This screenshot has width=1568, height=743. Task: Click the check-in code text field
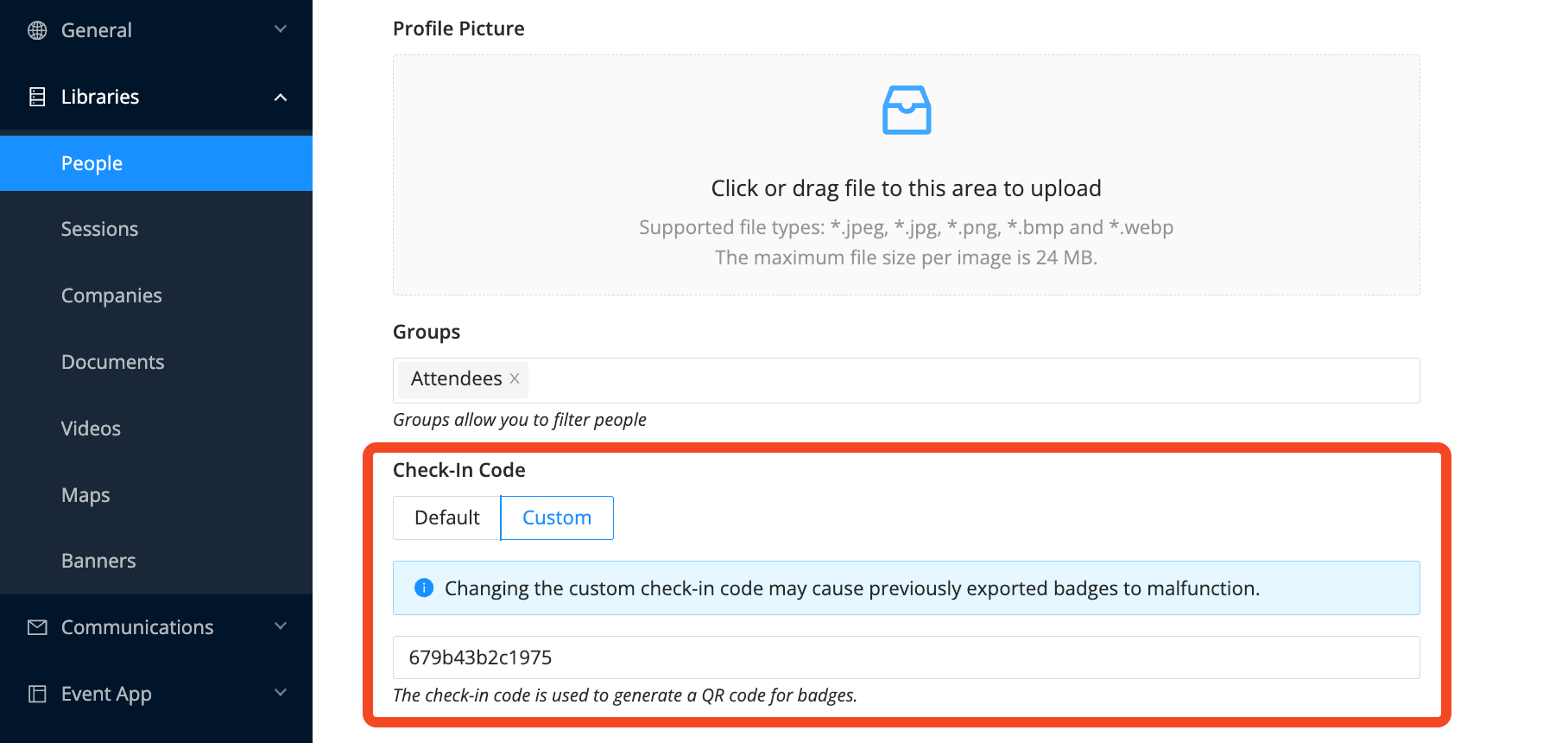coord(906,657)
